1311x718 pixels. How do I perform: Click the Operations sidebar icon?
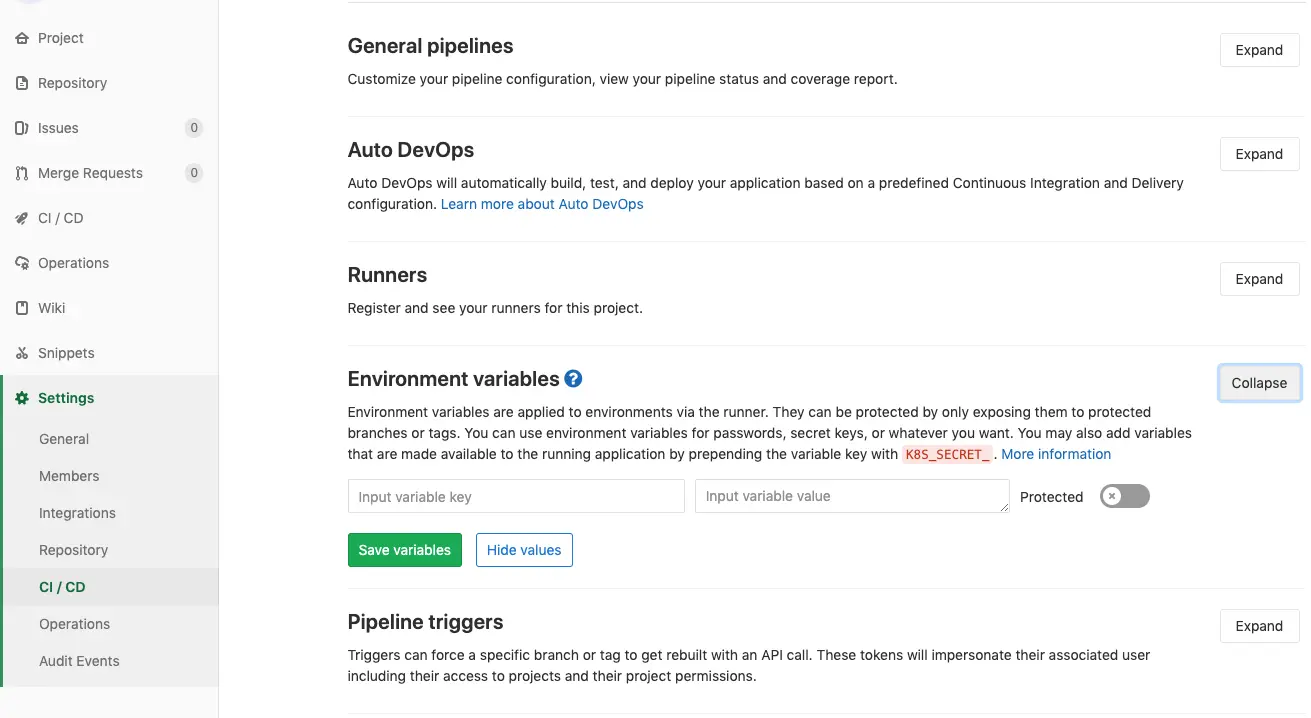(x=22, y=263)
